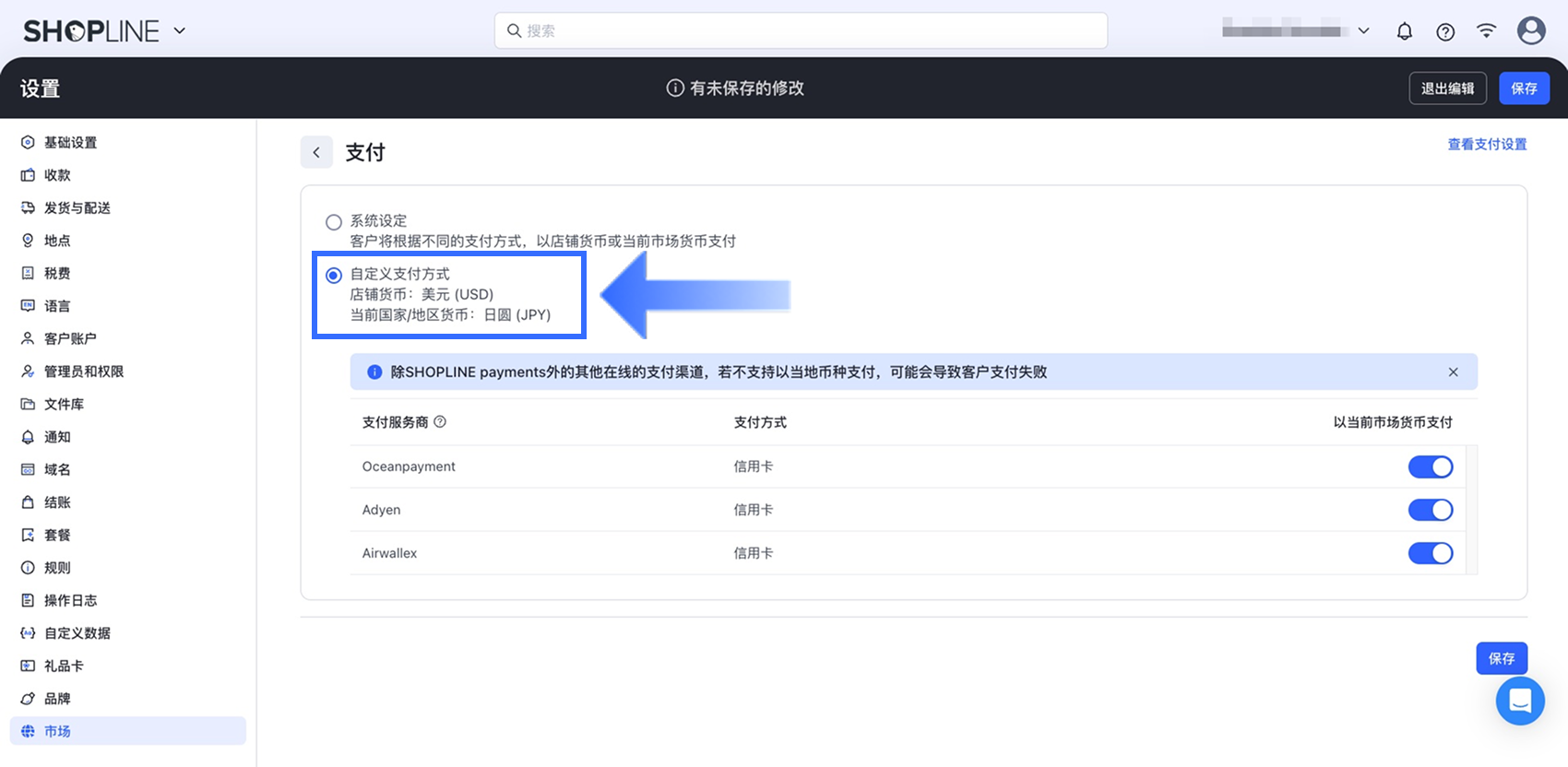This screenshot has height=767, width=1568.
Task: Select the 系统设定 radio button
Action: pyautogui.click(x=334, y=222)
